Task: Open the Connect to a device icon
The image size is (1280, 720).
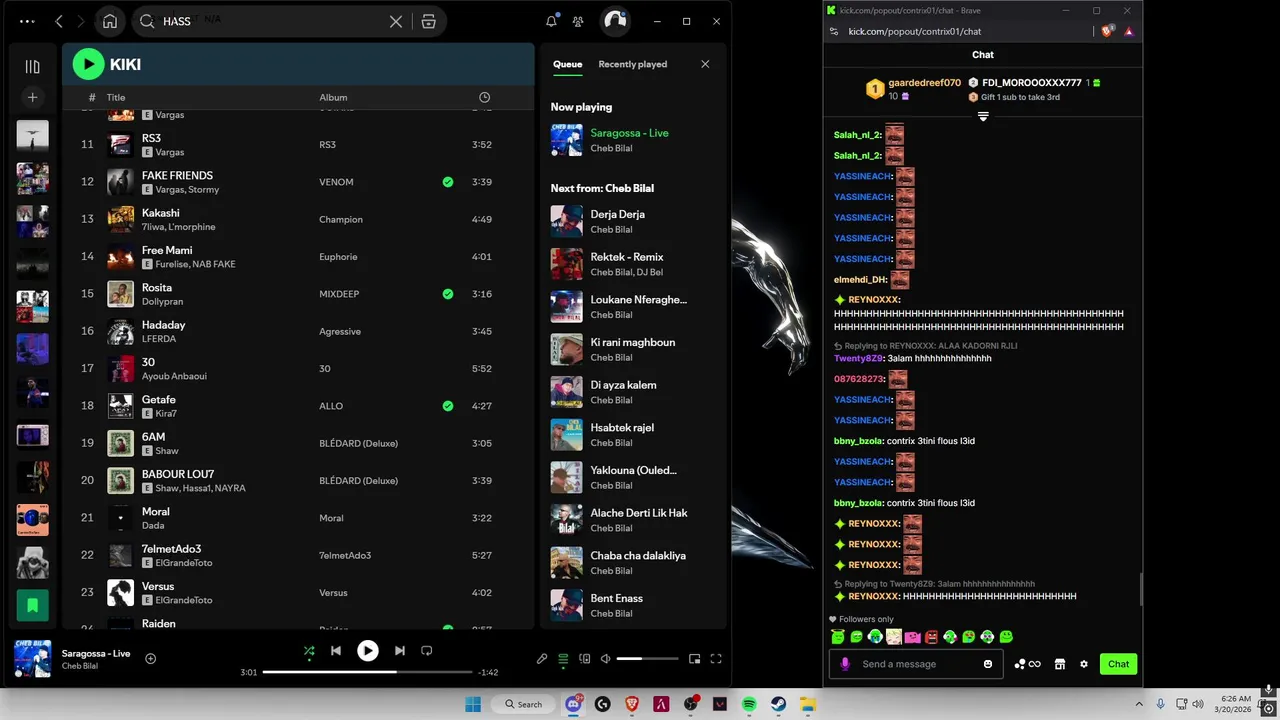Action: (585, 659)
